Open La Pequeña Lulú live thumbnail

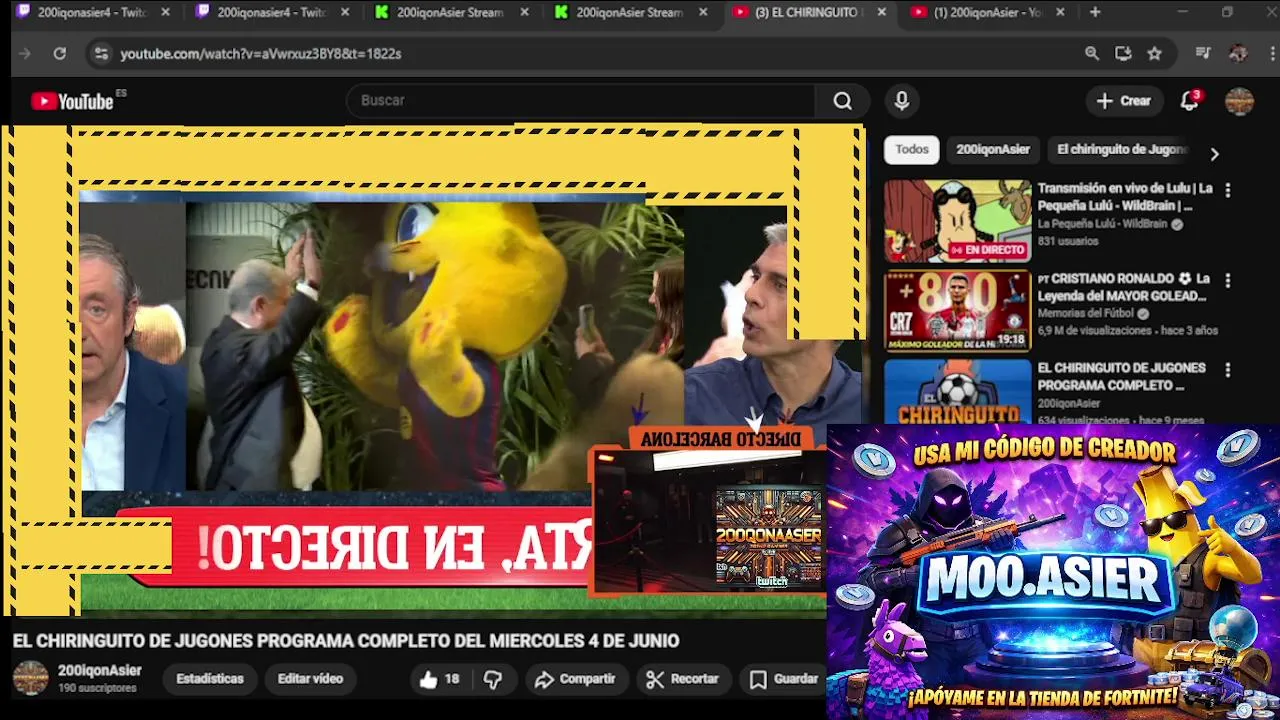957,221
